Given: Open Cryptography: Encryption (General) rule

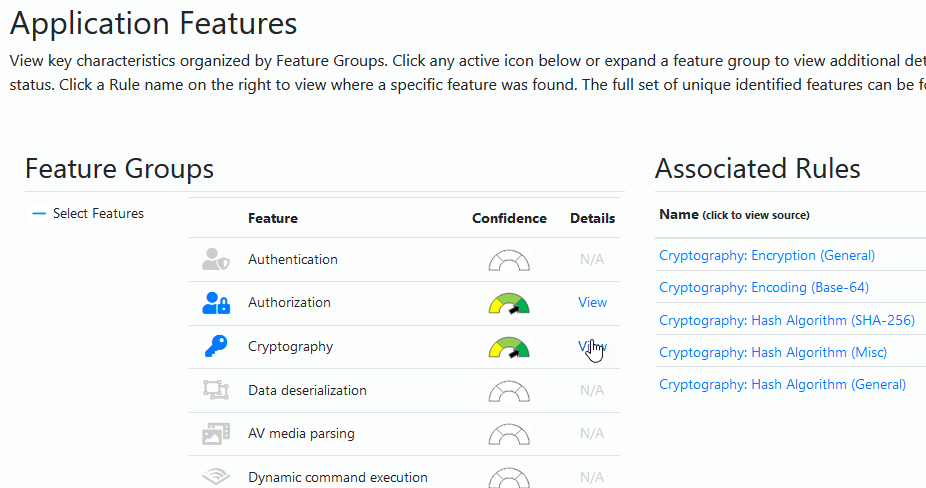Looking at the screenshot, I should (x=766, y=256).
